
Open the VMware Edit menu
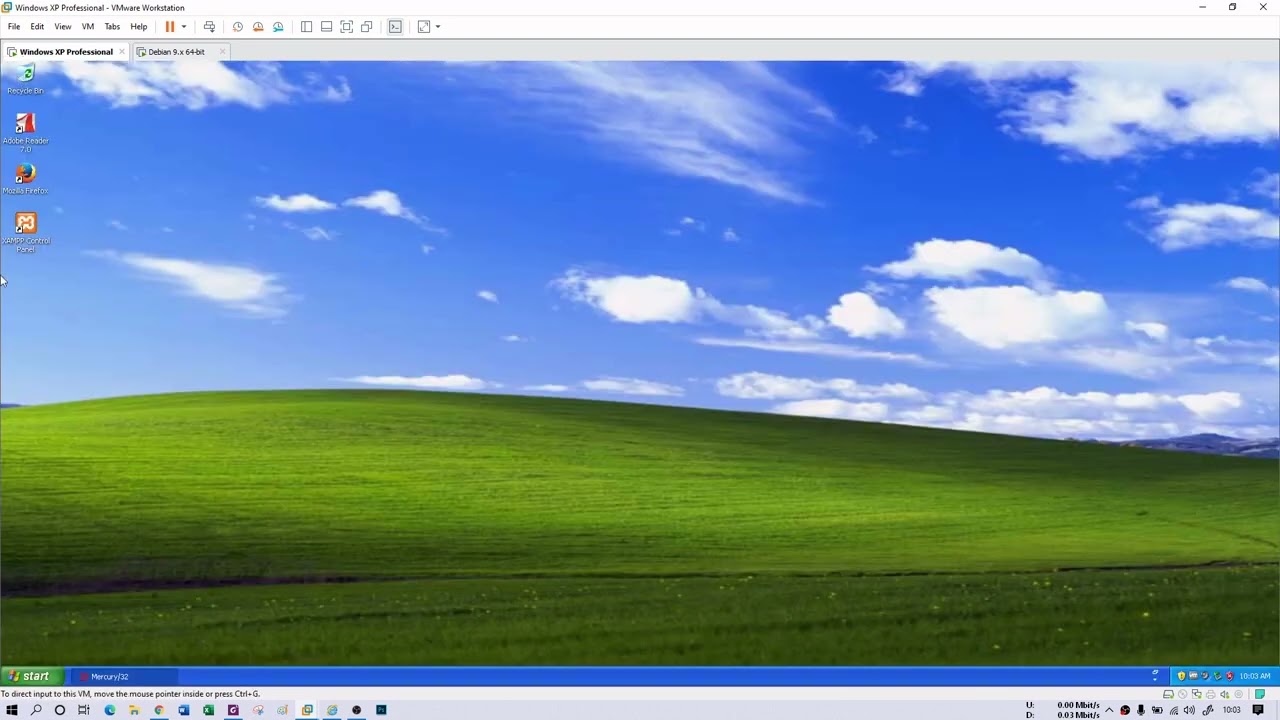point(37,27)
